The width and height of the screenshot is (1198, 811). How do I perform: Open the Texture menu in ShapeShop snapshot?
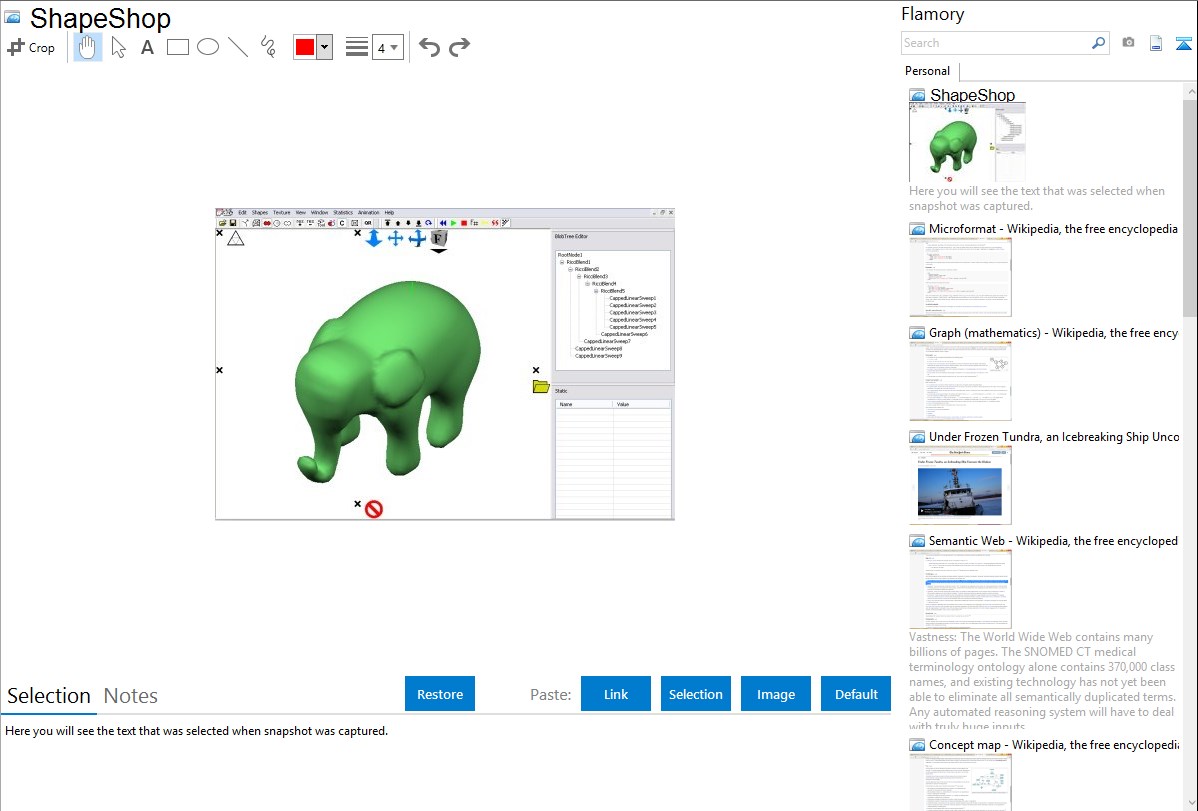(x=282, y=212)
